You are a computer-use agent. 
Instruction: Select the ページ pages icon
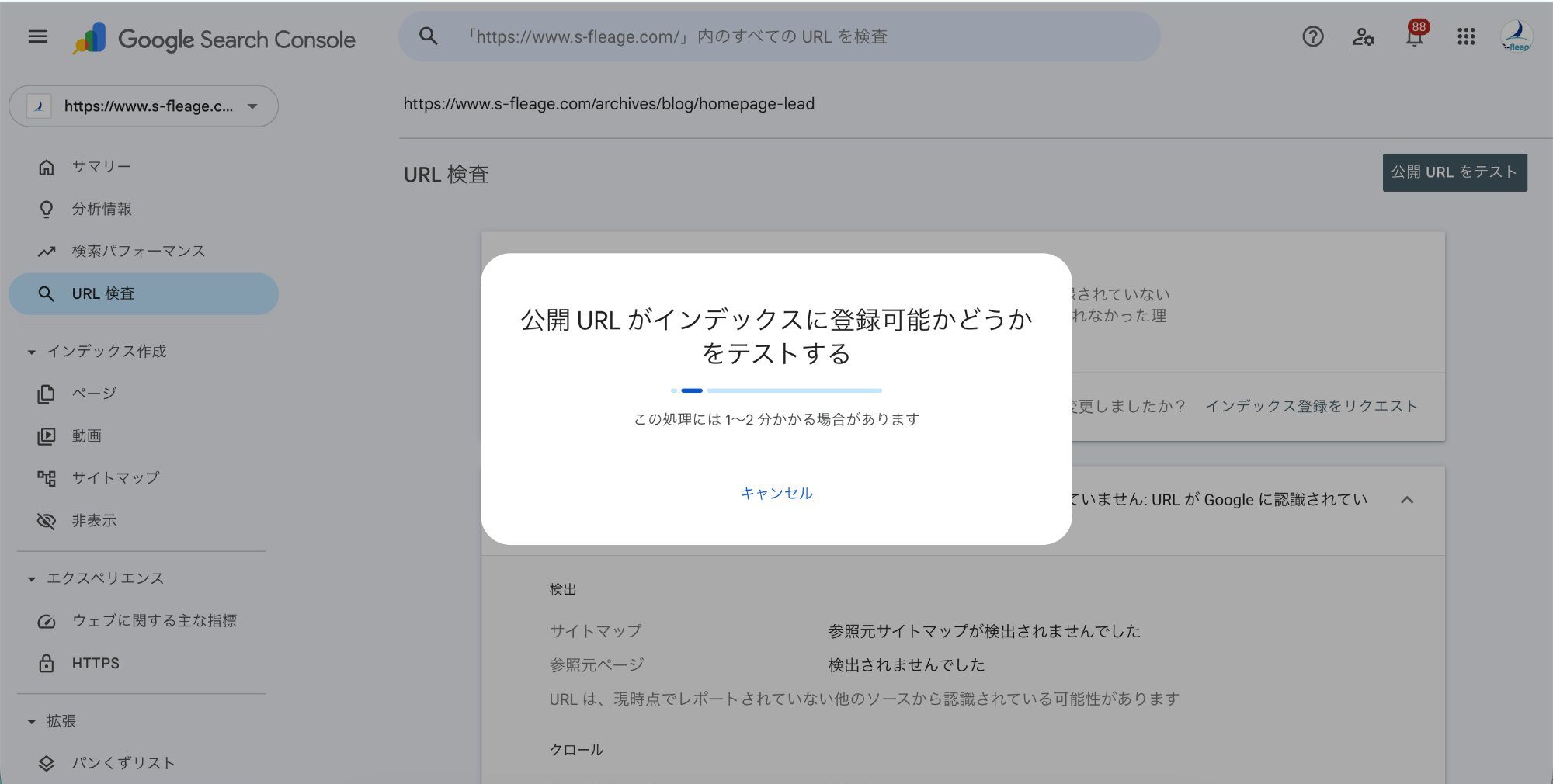tap(47, 394)
